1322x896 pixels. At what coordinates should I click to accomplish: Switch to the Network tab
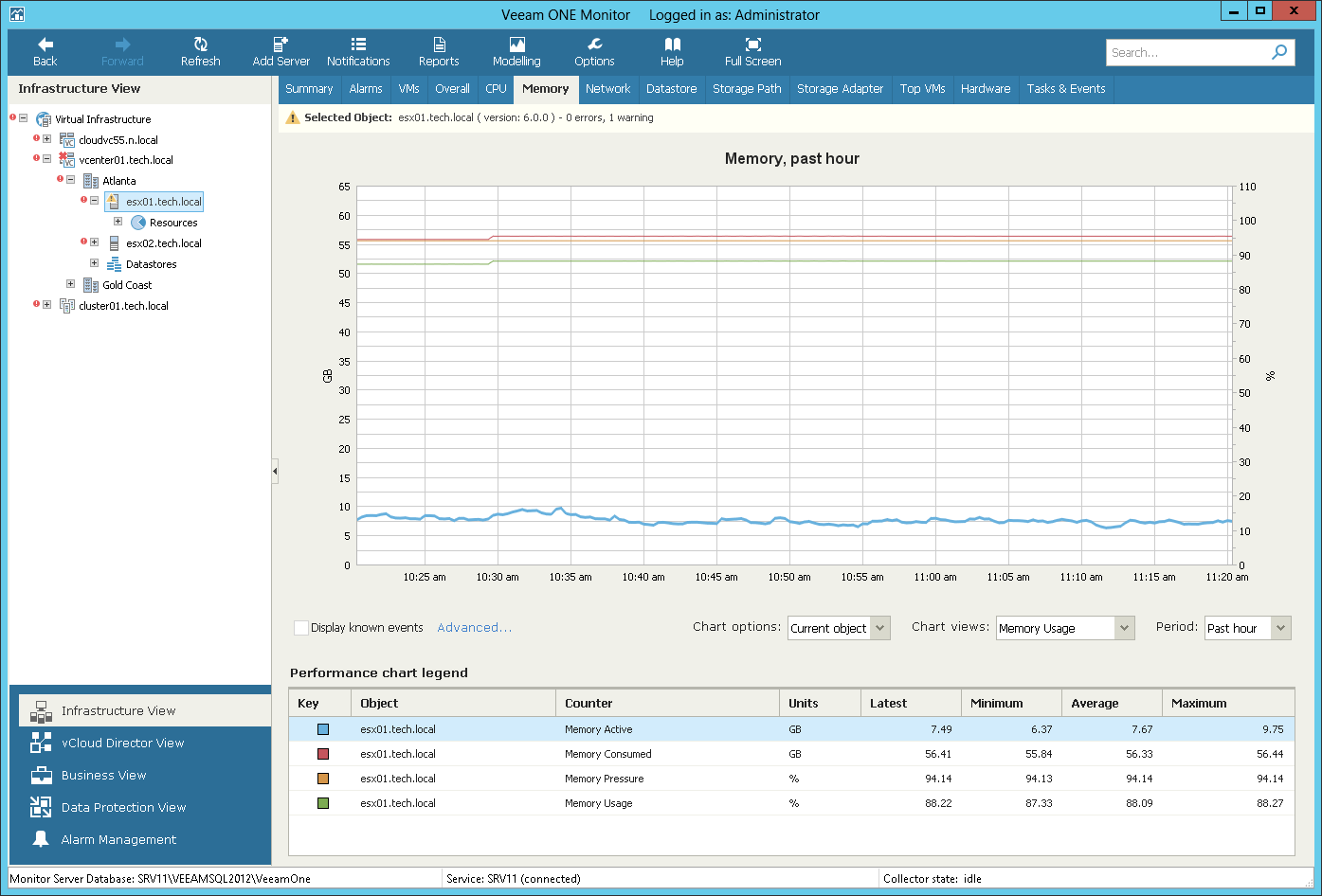click(607, 89)
